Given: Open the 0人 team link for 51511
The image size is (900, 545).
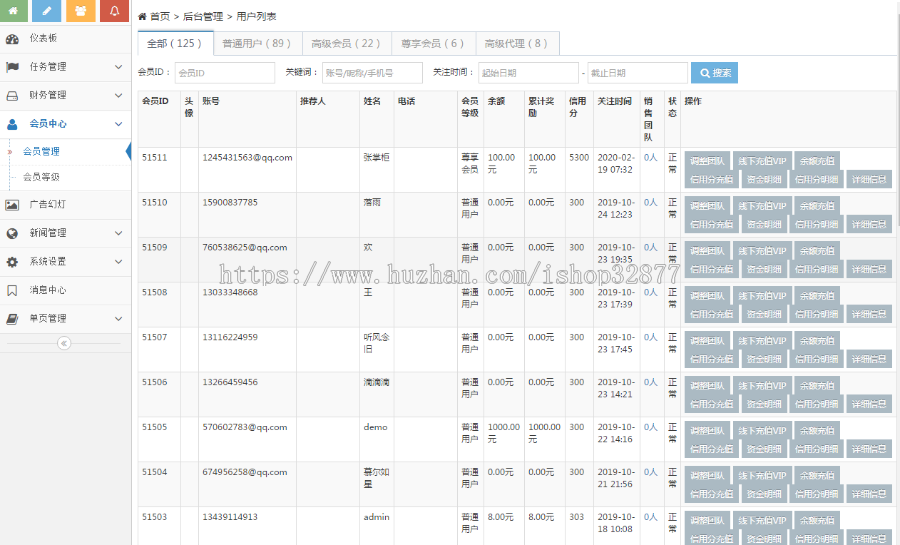Looking at the screenshot, I should pos(650,157).
